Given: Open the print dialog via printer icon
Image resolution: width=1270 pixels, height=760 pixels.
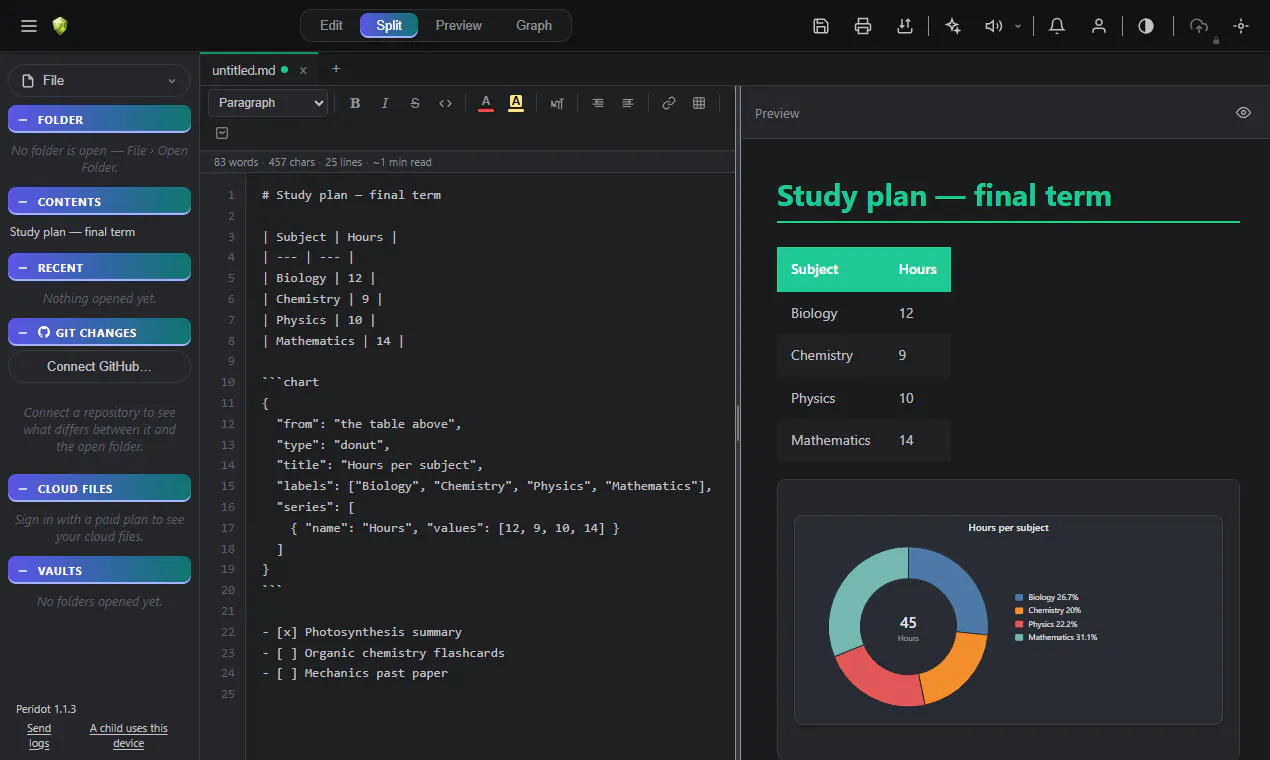Looking at the screenshot, I should coord(863,26).
